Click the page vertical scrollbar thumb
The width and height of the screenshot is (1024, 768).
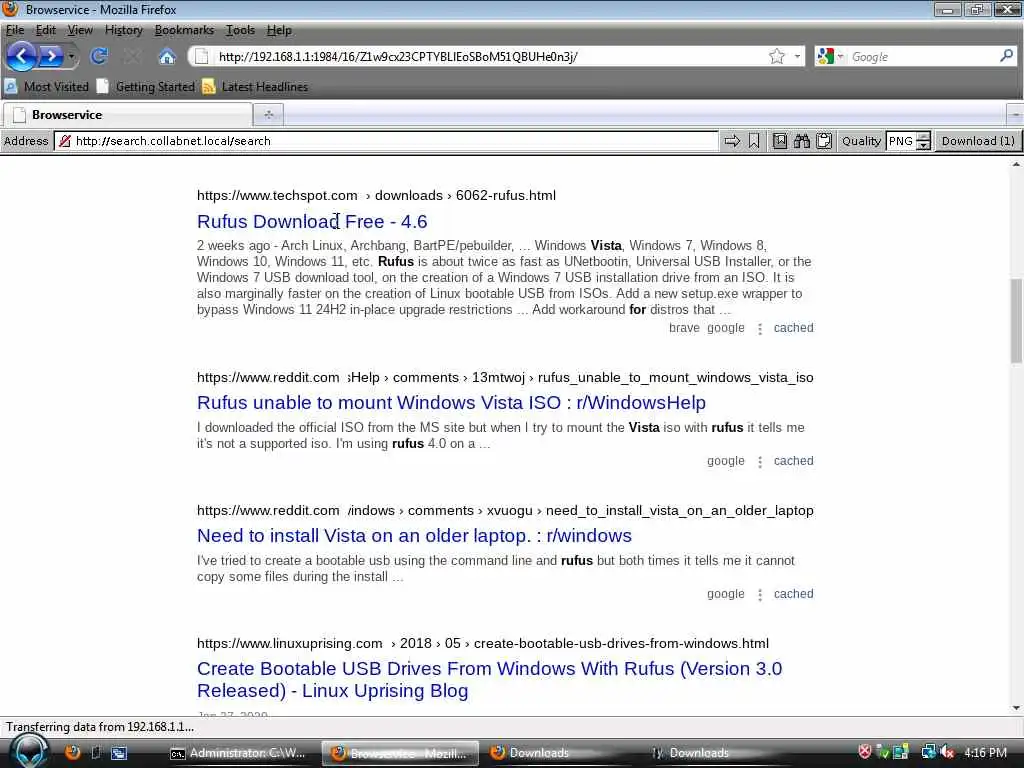pyautogui.click(x=1016, y=320)
